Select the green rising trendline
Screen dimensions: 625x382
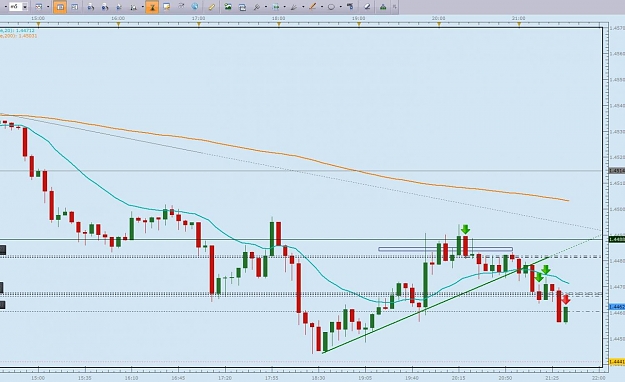[436, 305]
